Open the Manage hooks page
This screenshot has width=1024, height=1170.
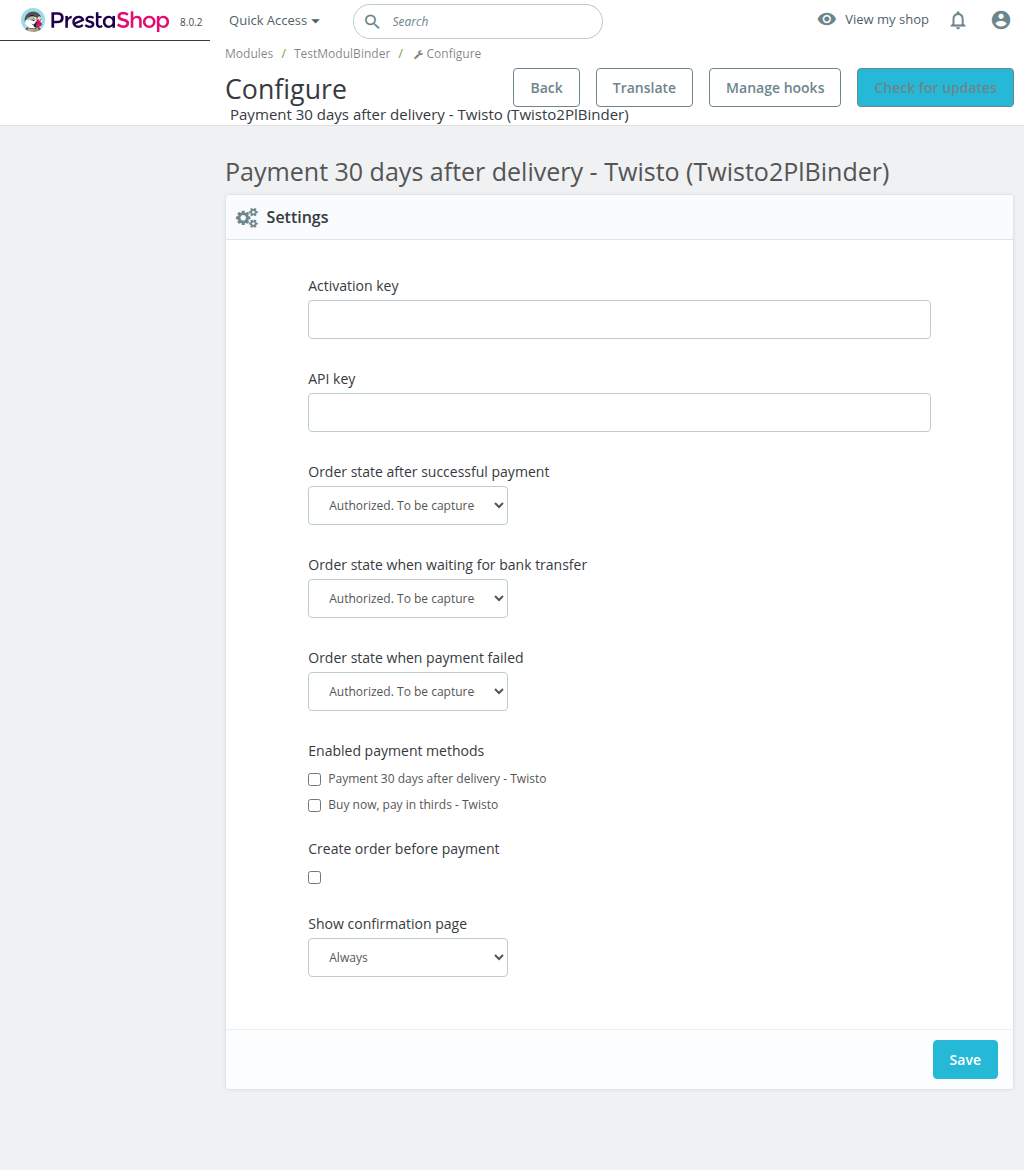pyautogui.click(x=774, y=87)
